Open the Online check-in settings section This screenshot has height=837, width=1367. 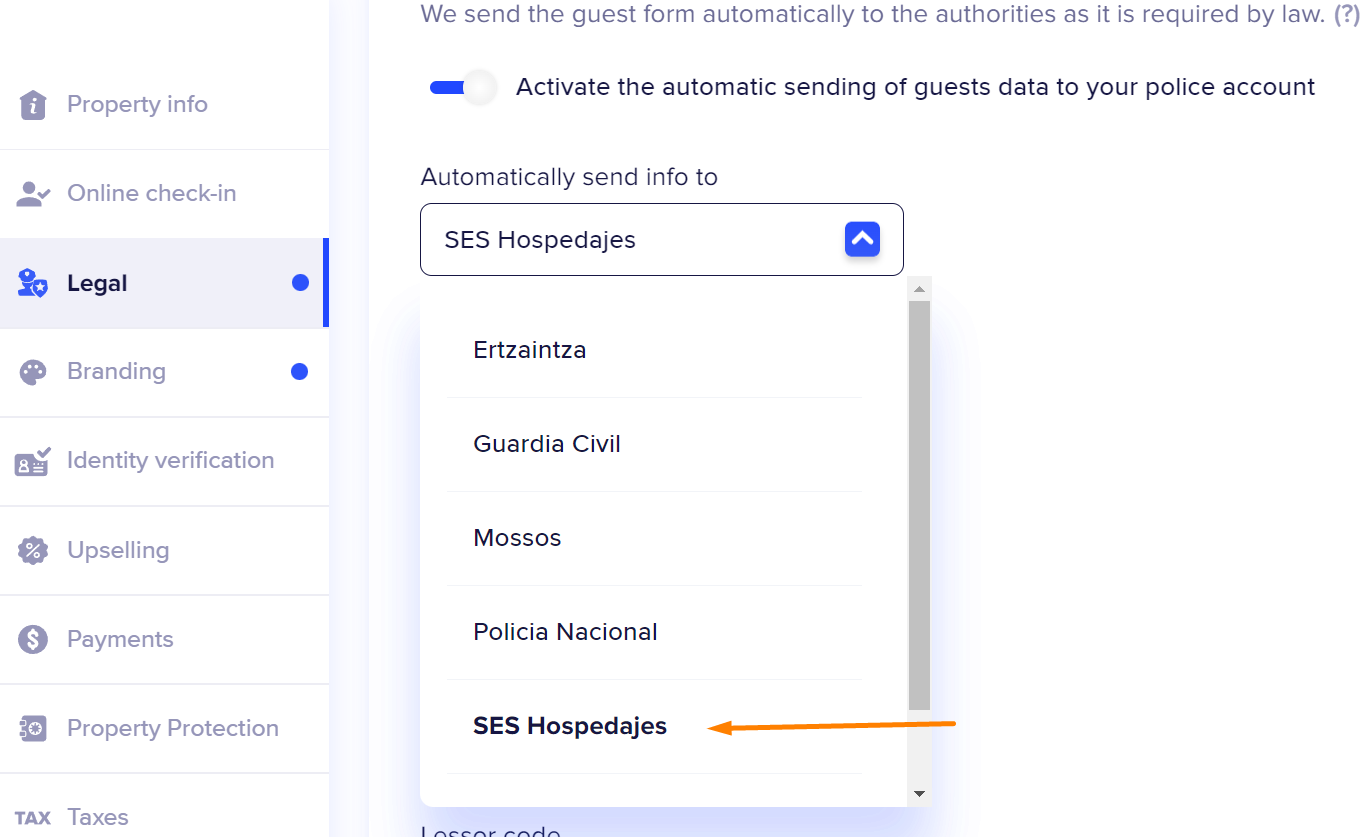151,194
